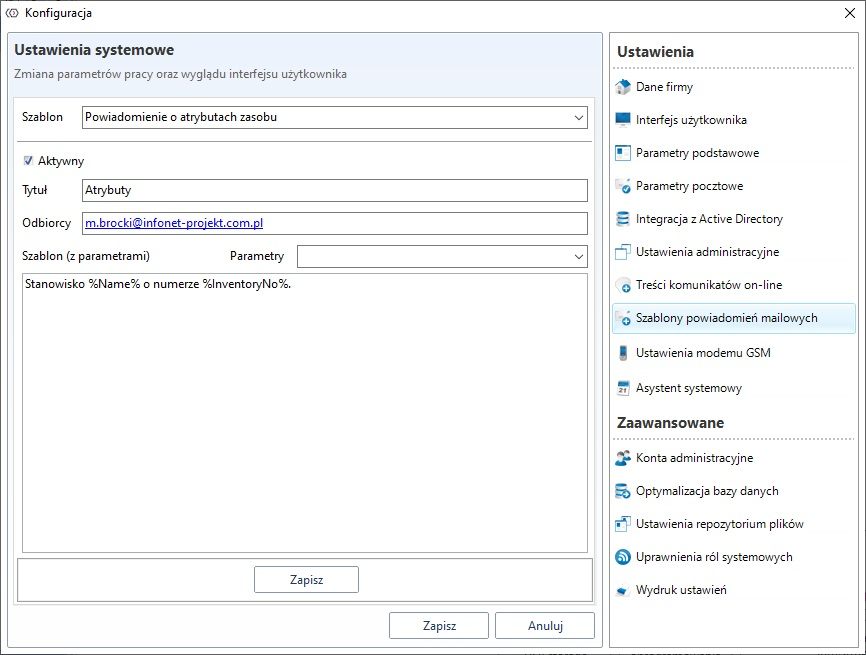Click the Dane firmy house icon
This screenshot has height=655, width=866.
pos(623,87)
